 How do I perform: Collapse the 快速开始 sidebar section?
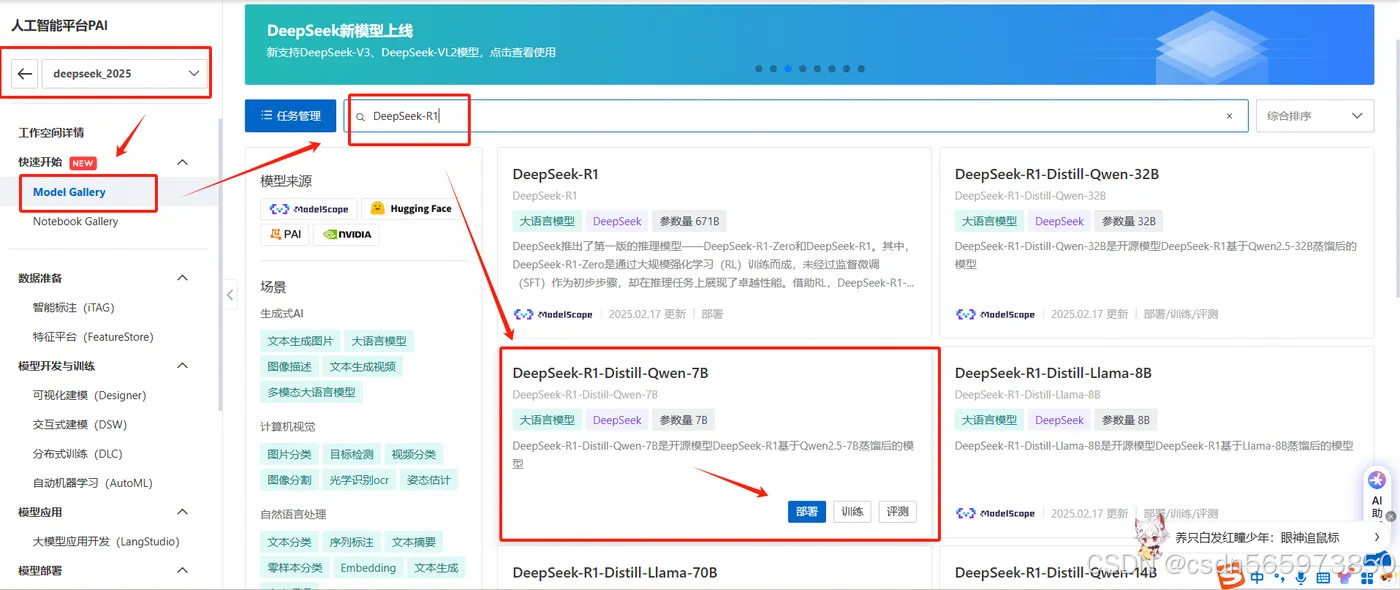coord(181,161)
